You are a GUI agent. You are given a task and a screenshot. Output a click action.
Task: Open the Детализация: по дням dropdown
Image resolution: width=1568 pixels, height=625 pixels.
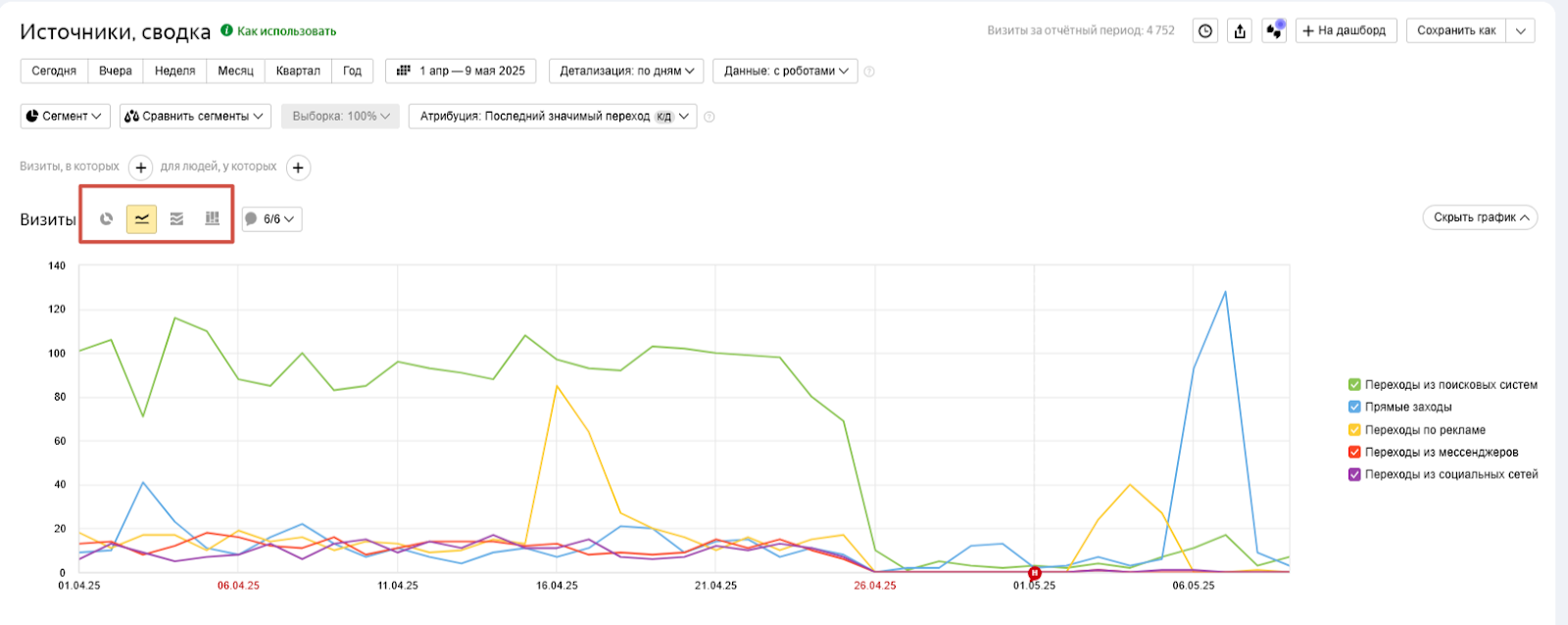tap(626, 71)
